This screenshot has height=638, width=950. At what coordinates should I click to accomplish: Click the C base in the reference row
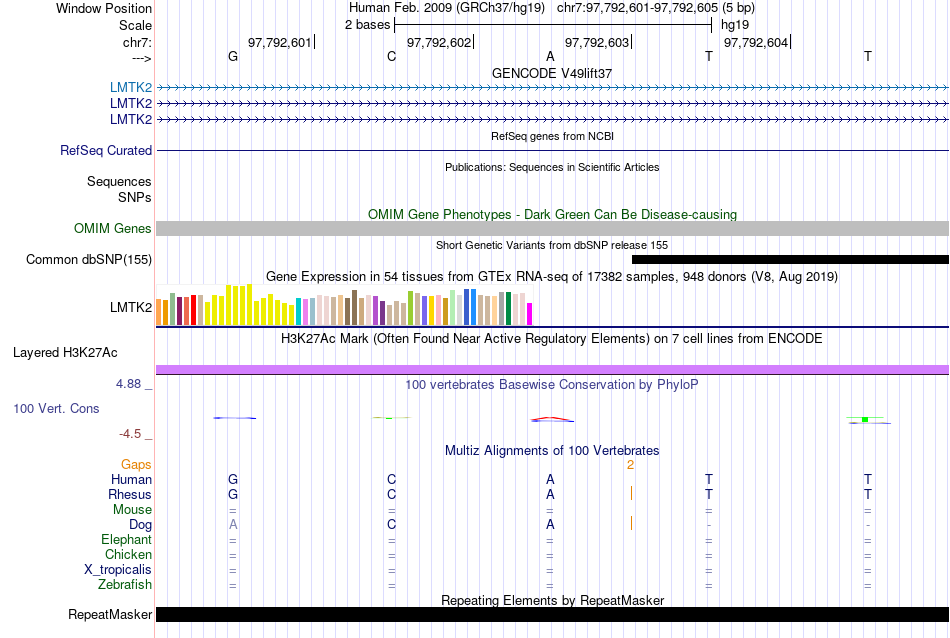pyautogui.click(x=391, y=56)
